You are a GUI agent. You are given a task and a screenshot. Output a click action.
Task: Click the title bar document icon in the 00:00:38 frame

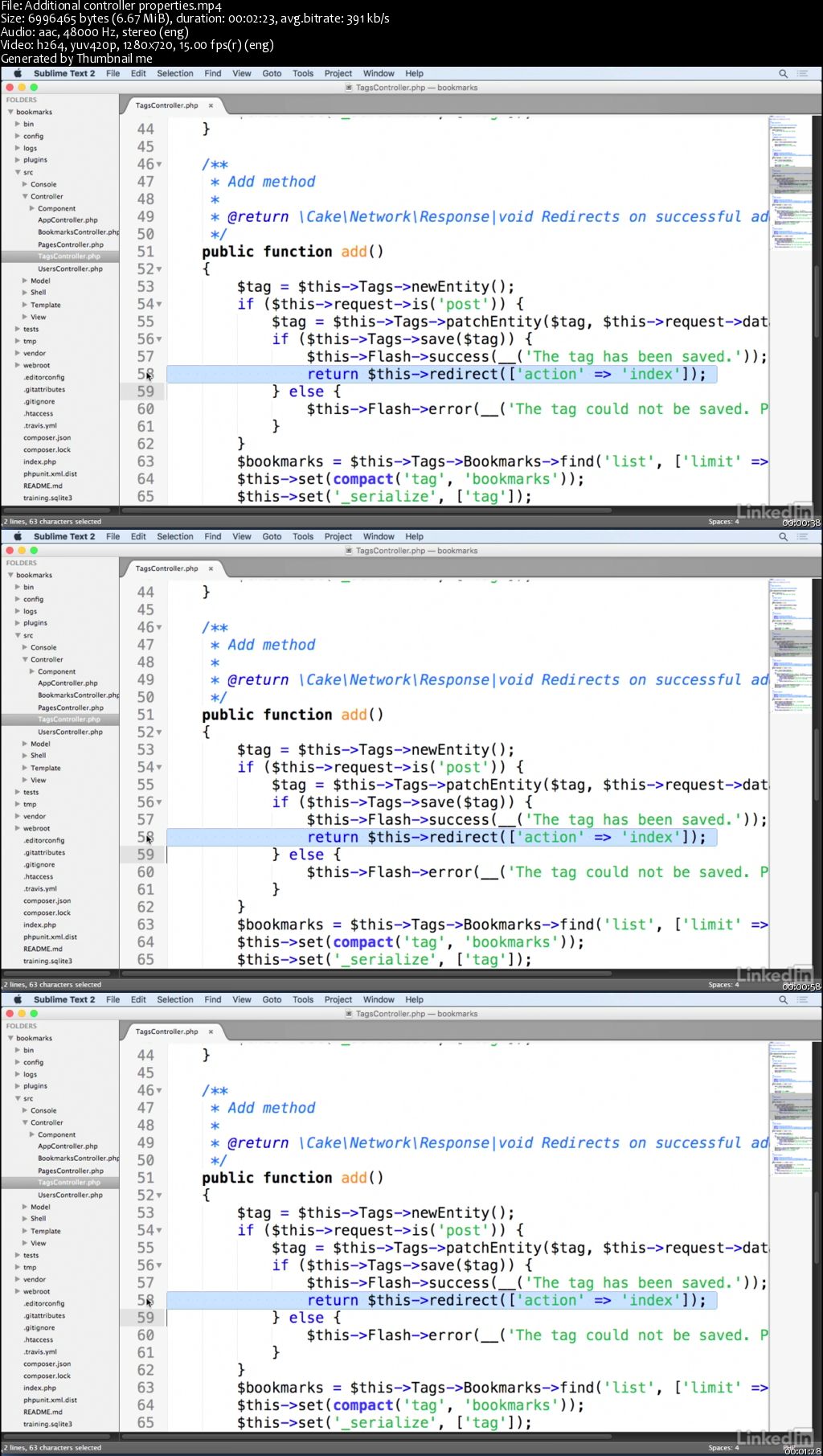tap(349, 88)
